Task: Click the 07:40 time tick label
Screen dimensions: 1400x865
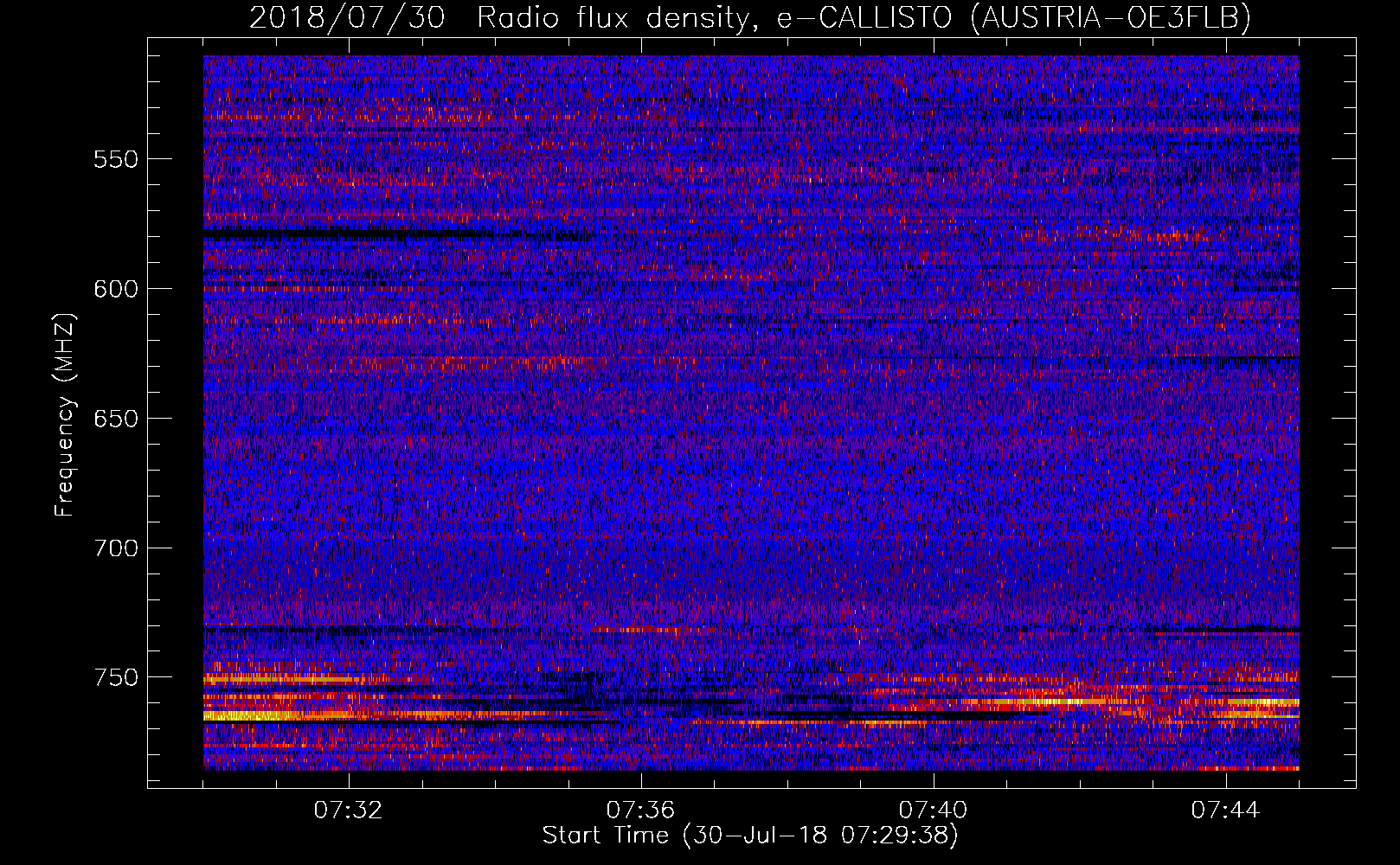Action: coord(934,811)
